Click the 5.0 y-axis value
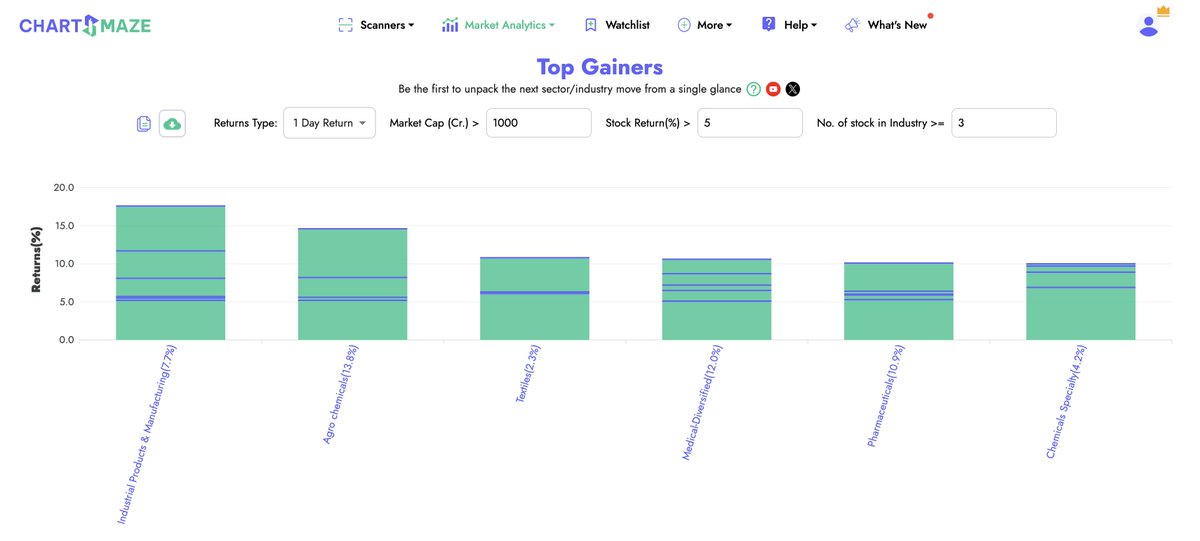Viewport: 1200px width, 541px height. (x=66, y=302)
